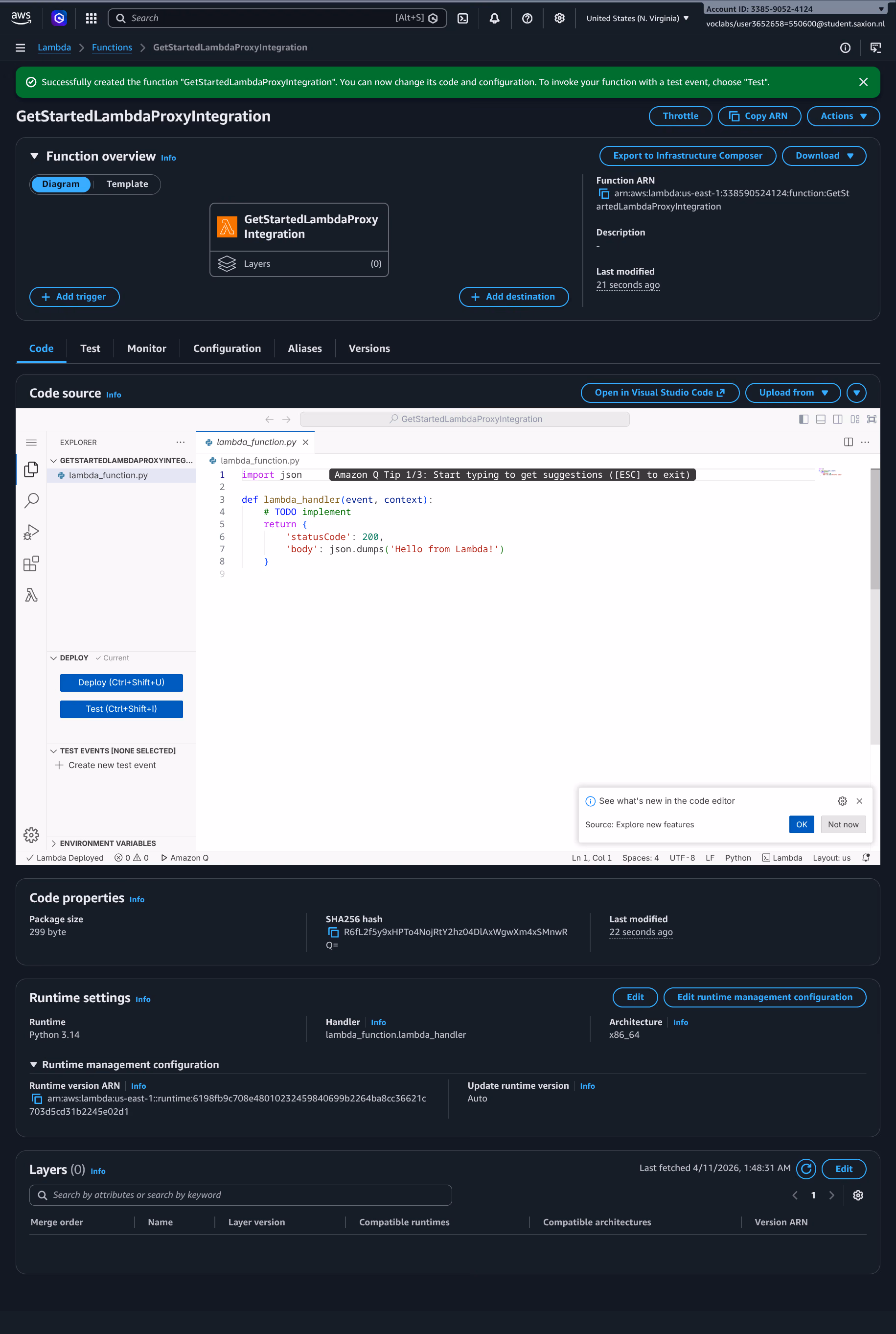Image resolution: width=896 pixels, height=1334 pixels.
Task: Open the editor menu hamburger above Explorer
Action: click(x=31, y=443)
